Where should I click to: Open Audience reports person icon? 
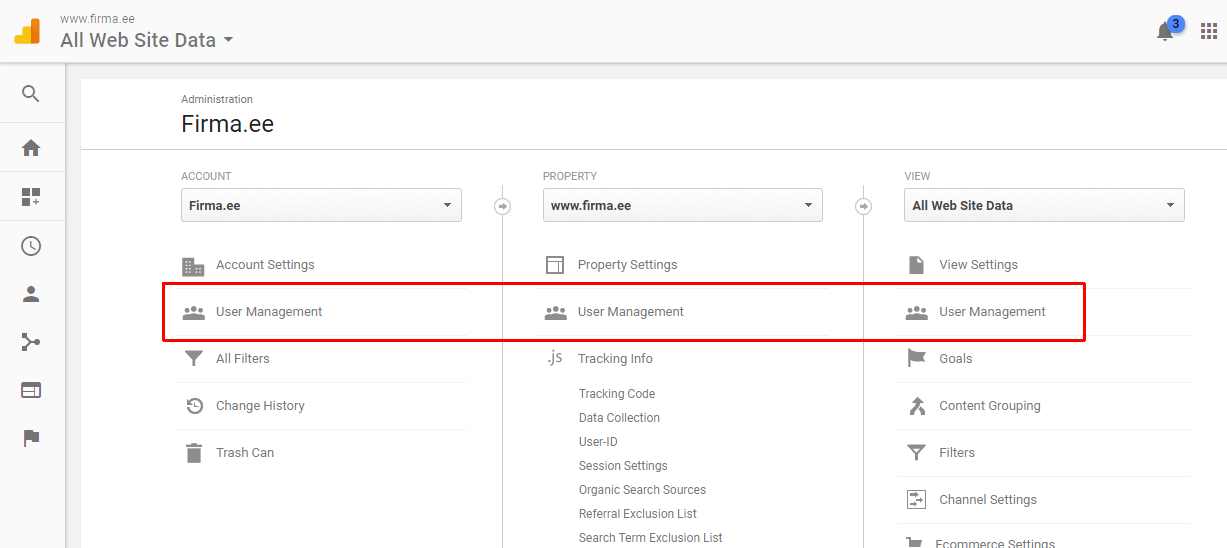tap(31, 294)
